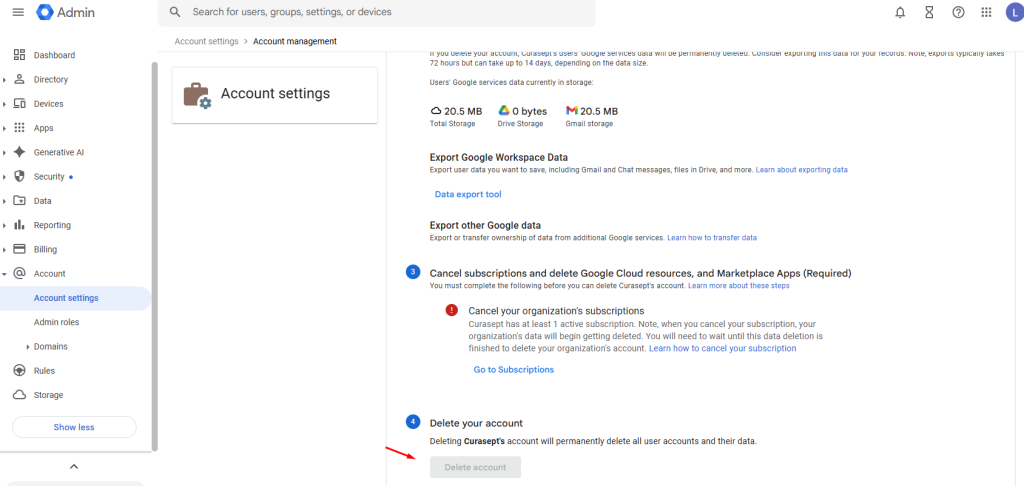The image size is (1024, 486).
Task: Click the Account at-sign icon
Action: click(20, 274)
